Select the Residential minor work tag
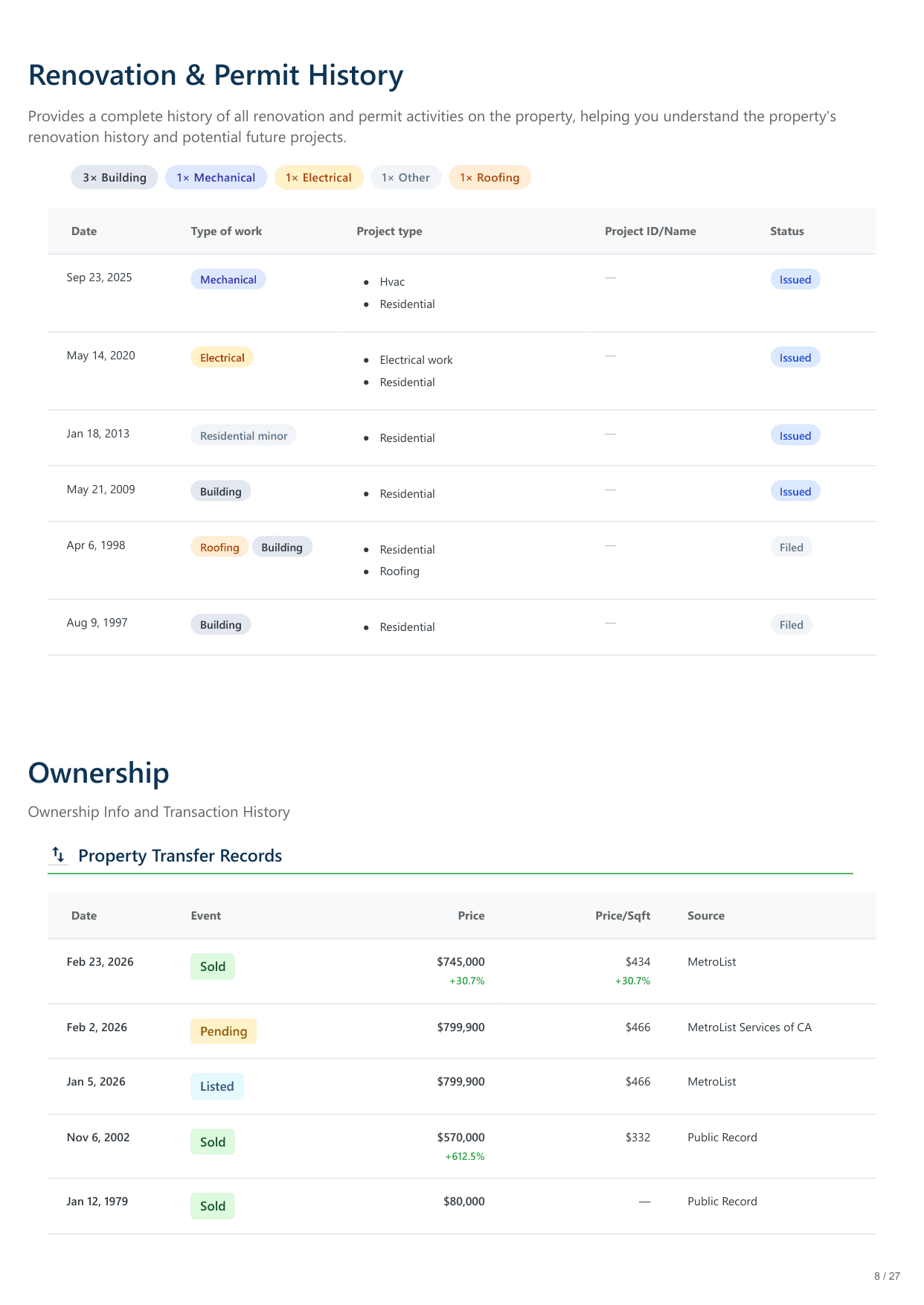Image resolution: width=924 pixels, height=1305 pixels. (x=243, y=435)
